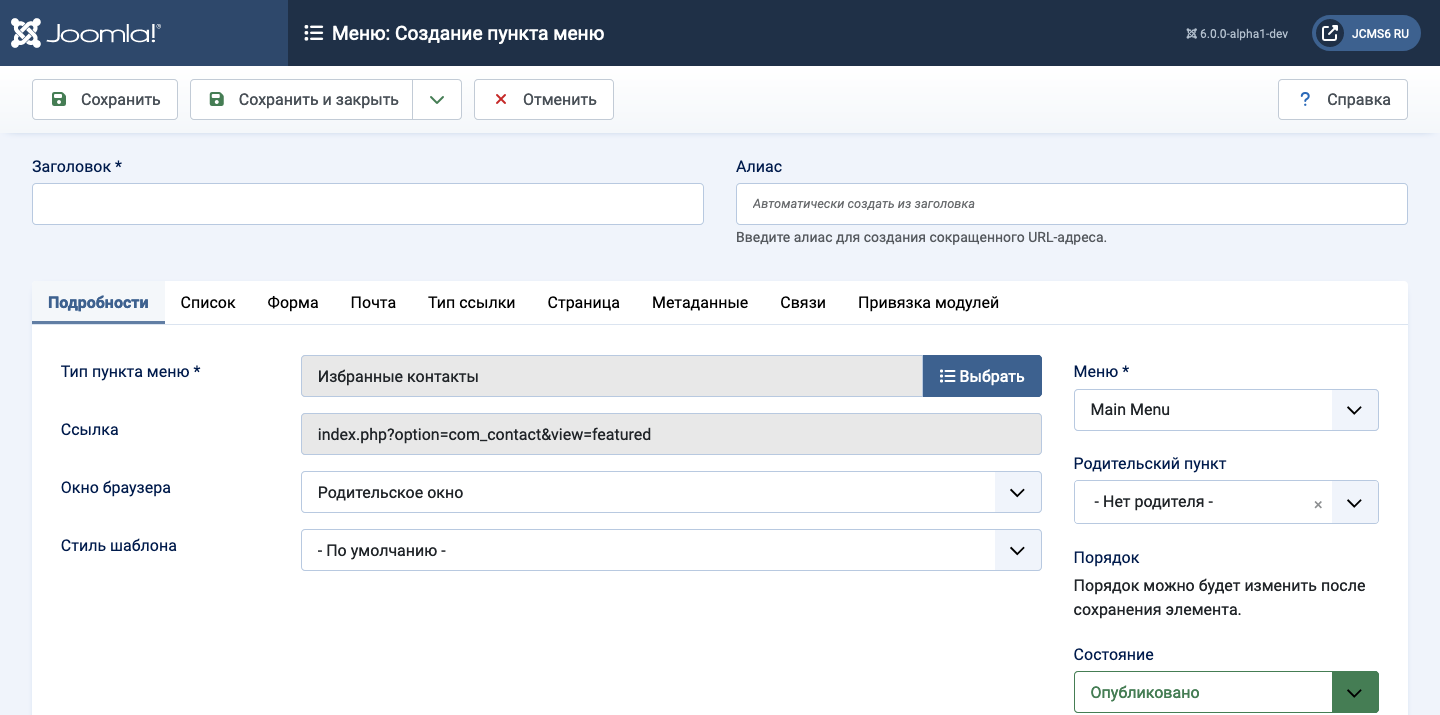The width and height of the screenshot is (1440, 715).
Task: Open the Окно браузера dropdown
Action: tap(1017, 492)
